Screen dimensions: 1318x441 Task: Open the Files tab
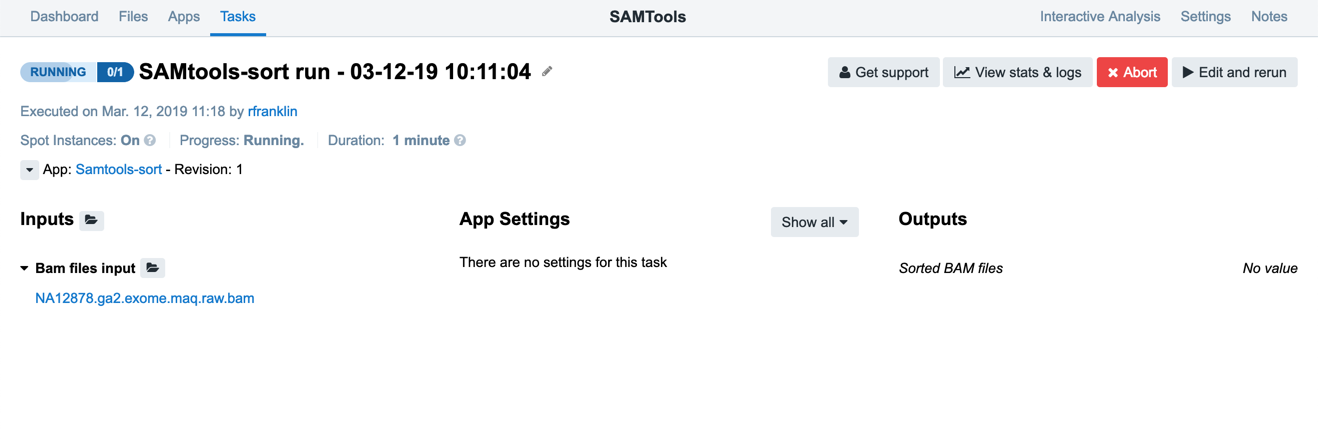pyautogui.click(x=133, y=17)
